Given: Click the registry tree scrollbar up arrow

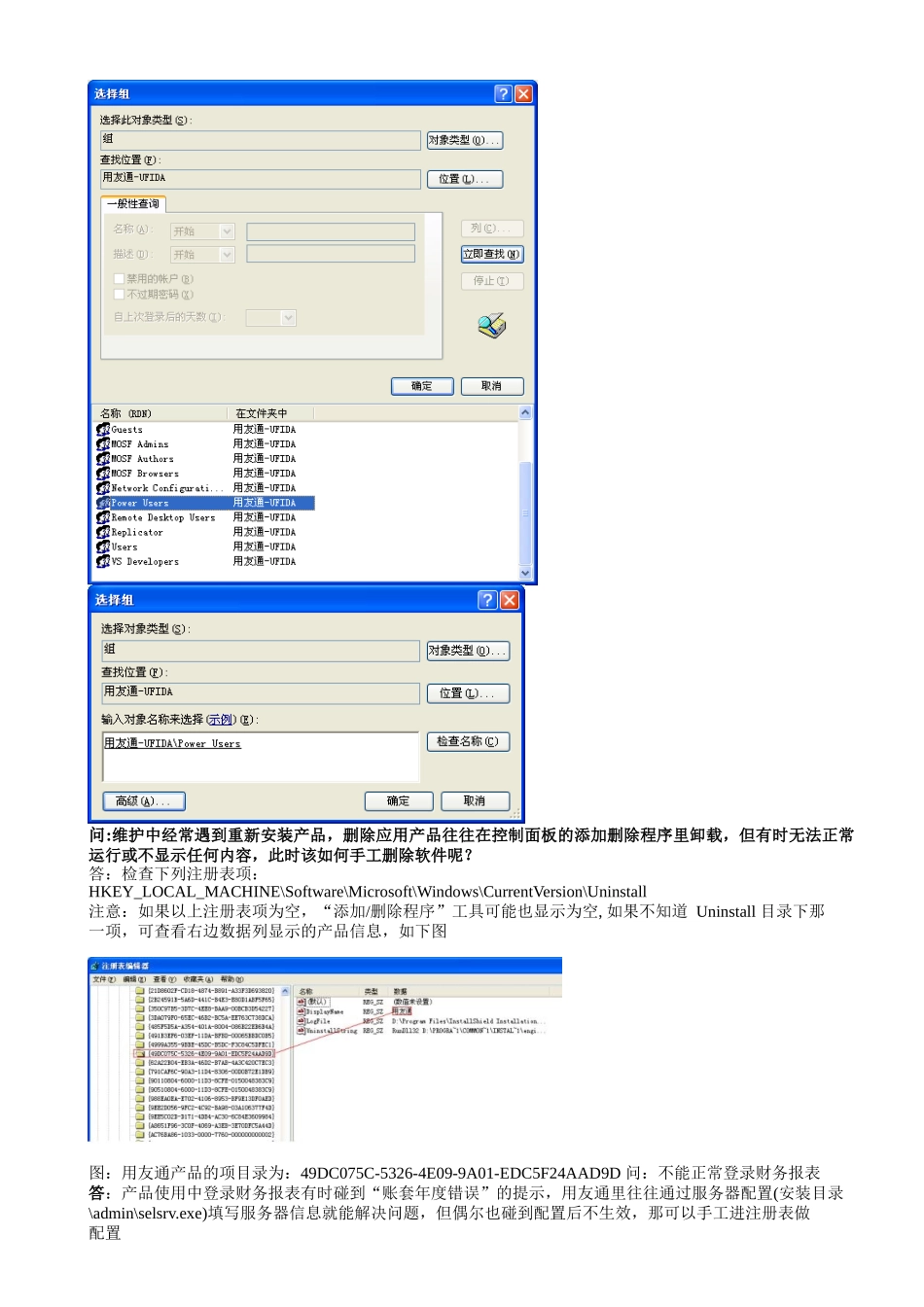Looking at the screenshot, I should coord(285,991).
